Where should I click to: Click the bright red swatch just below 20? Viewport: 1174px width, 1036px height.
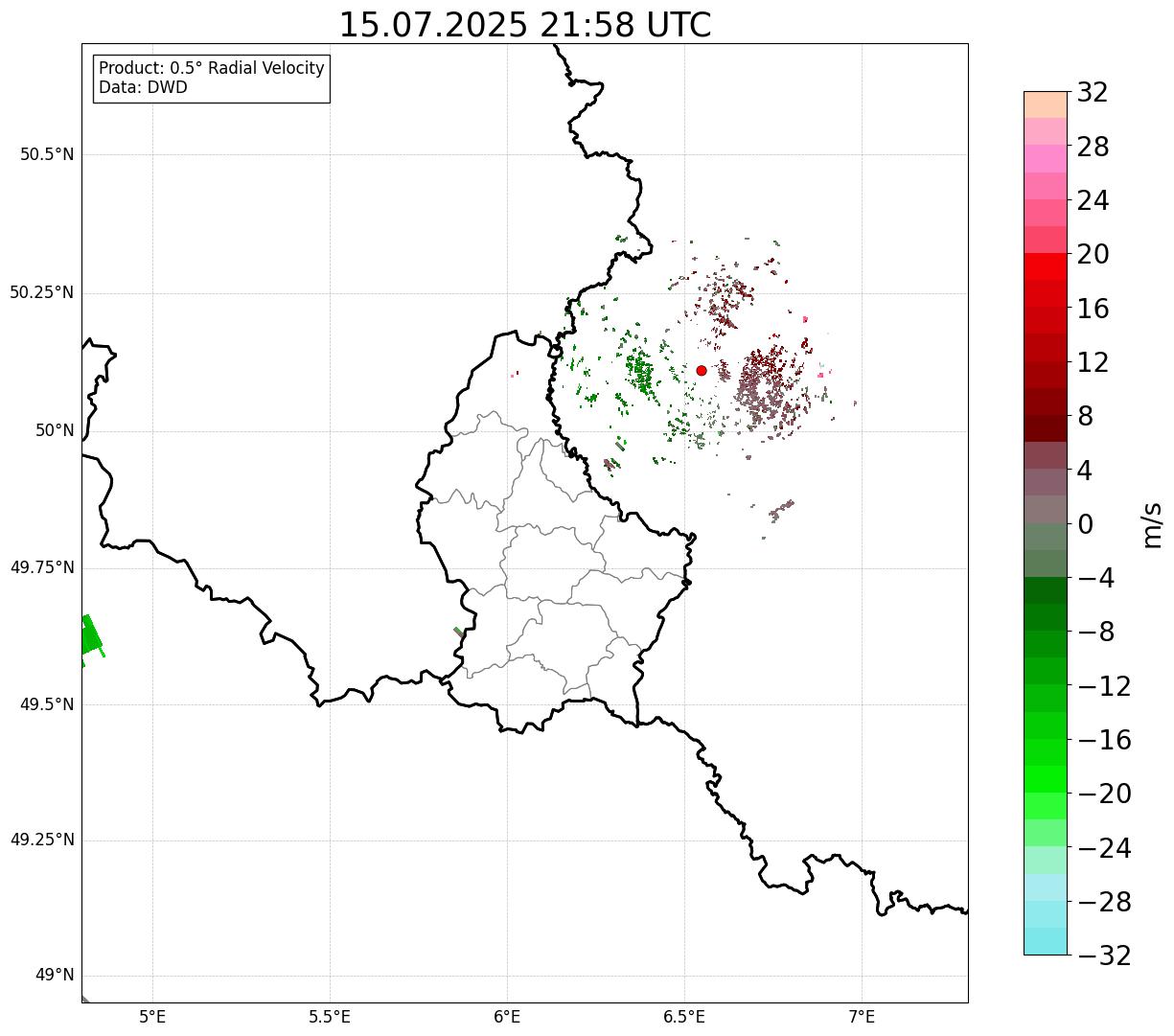(x=1046, y=267)
